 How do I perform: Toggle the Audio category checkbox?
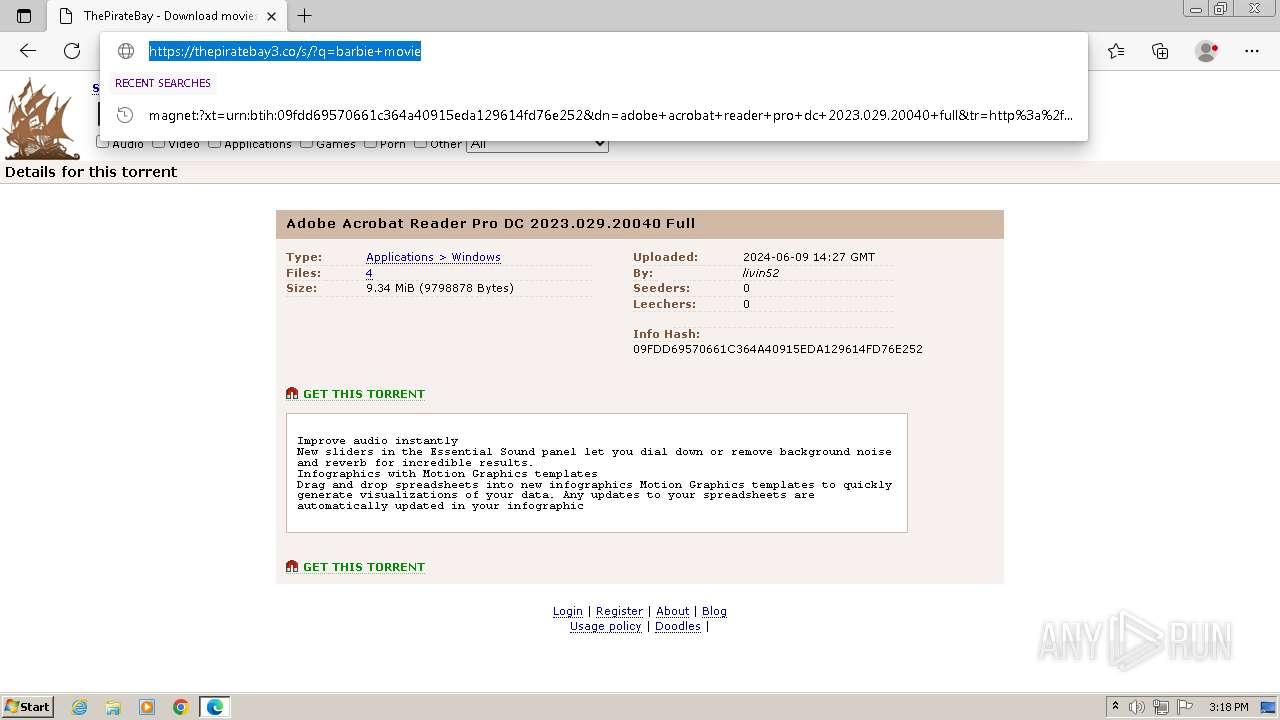[102, 143]
